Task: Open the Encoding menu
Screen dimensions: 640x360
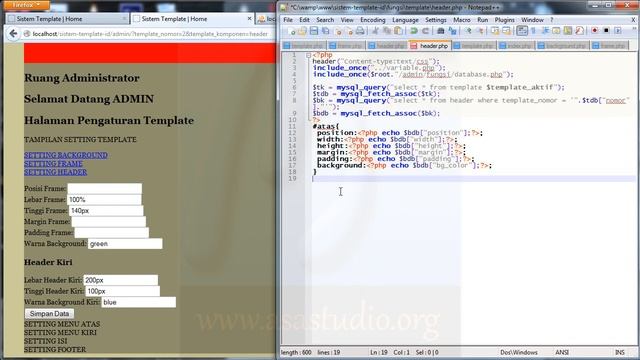Action: (372, 20)
